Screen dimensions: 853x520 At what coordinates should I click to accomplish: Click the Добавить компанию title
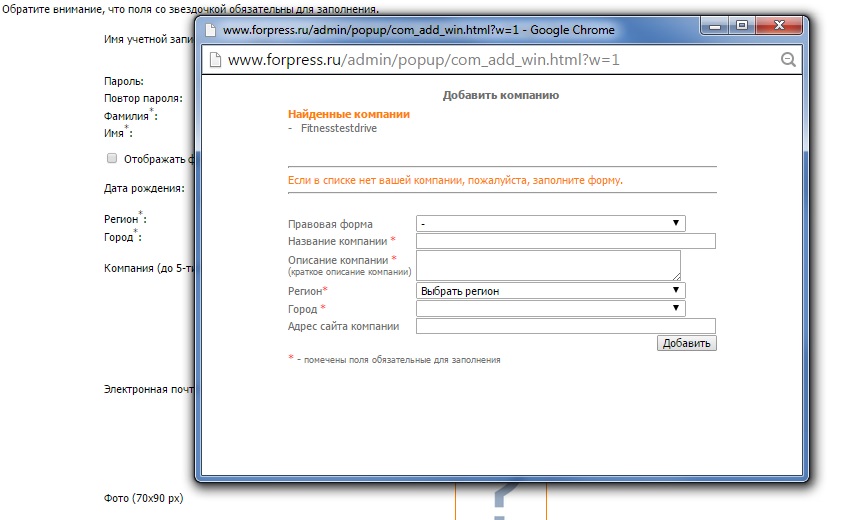500,95
